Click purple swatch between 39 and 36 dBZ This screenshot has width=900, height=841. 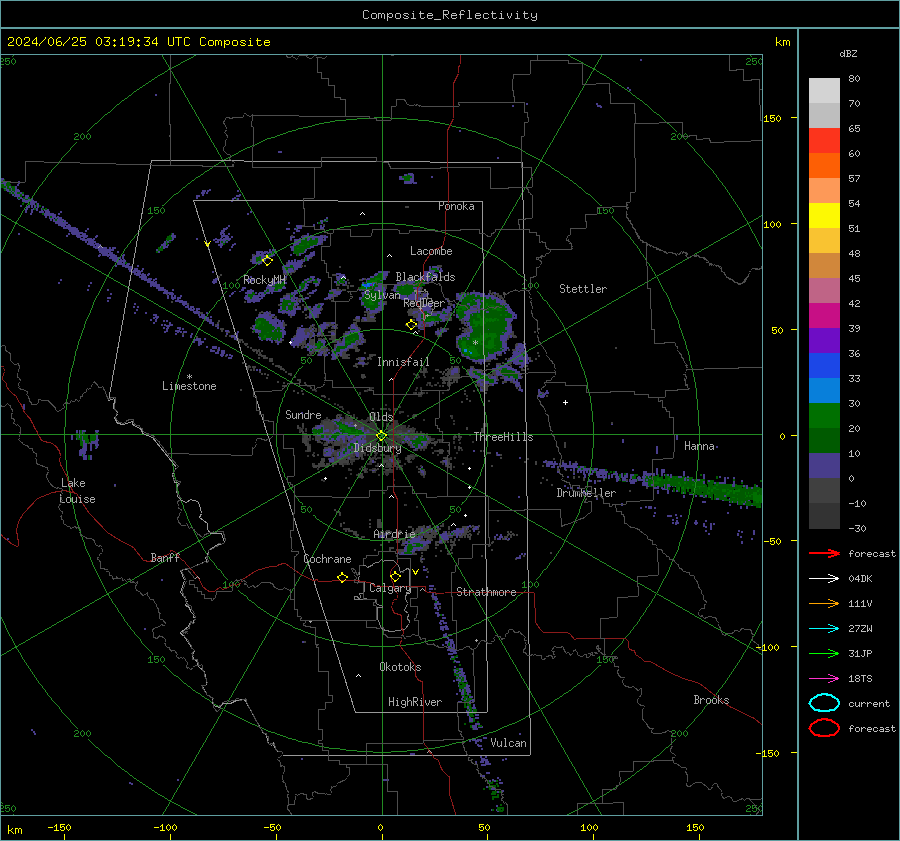click(824, 340)
